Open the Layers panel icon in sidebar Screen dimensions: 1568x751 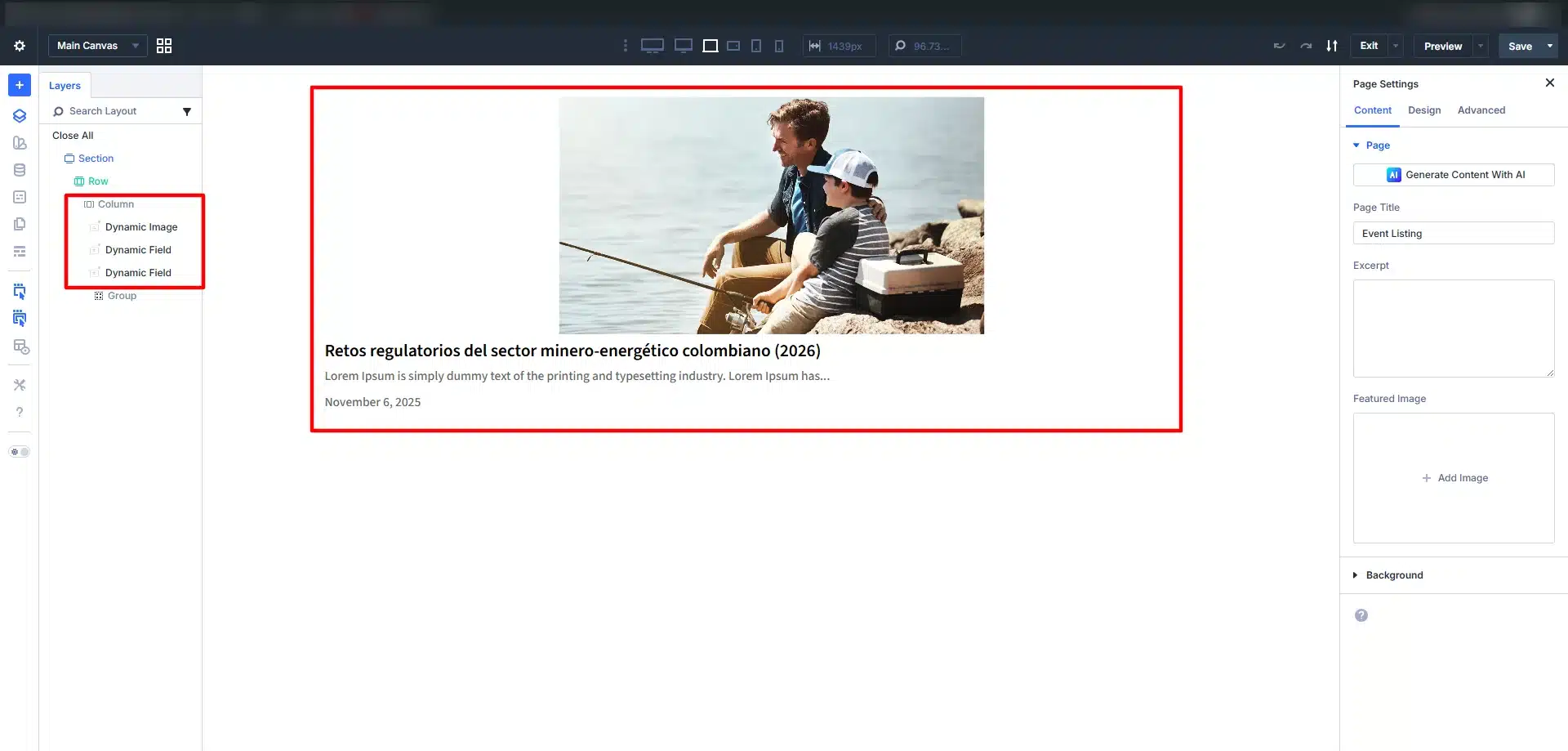[20, 116]
